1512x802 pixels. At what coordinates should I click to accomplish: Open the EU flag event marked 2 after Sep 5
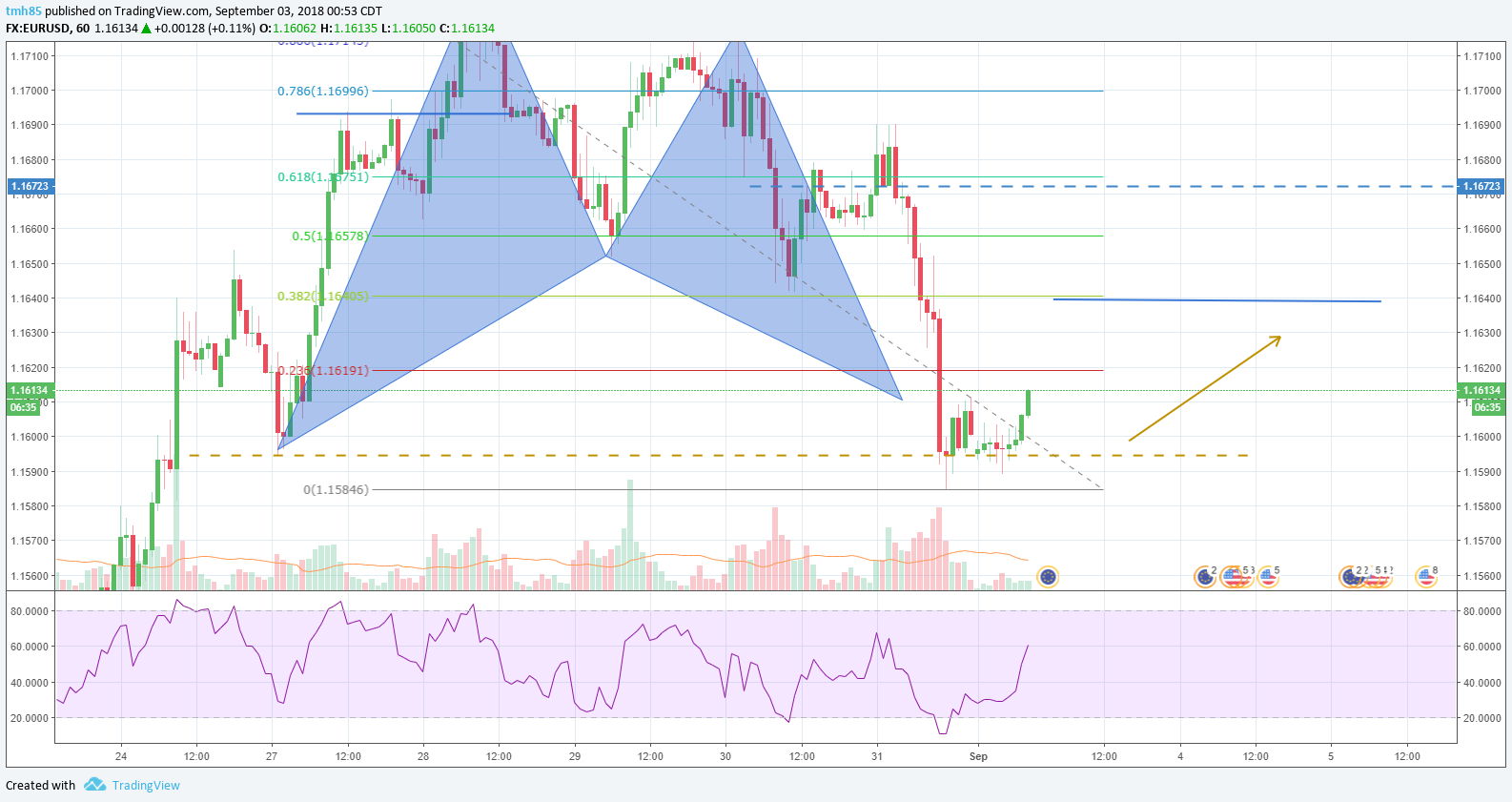click(x=1349, y=576)
